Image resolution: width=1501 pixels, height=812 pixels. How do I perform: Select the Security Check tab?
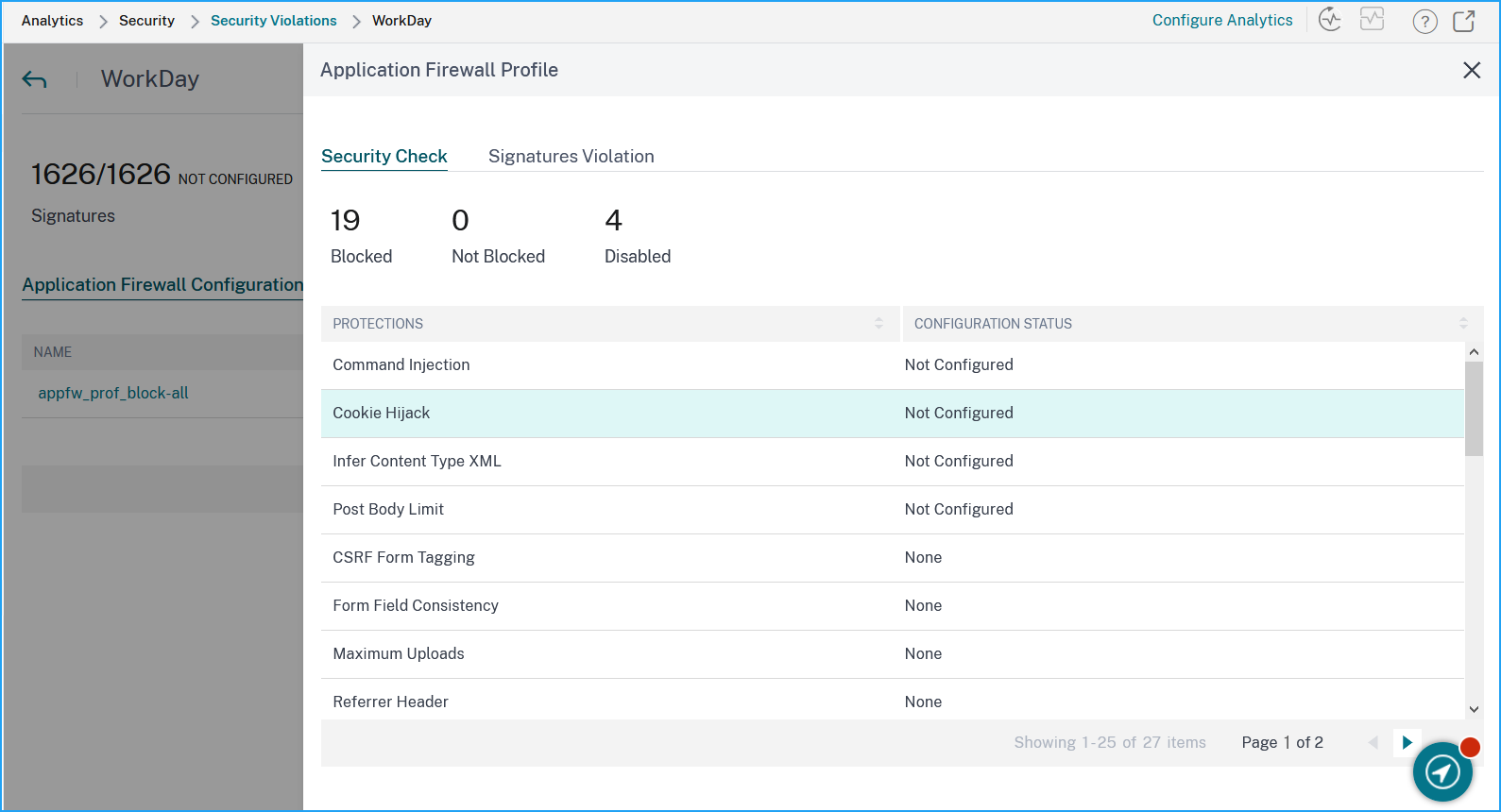(384, 157)
